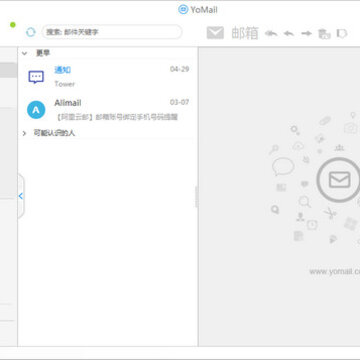Collapse the first message group chevron

(x=24, y=53)
